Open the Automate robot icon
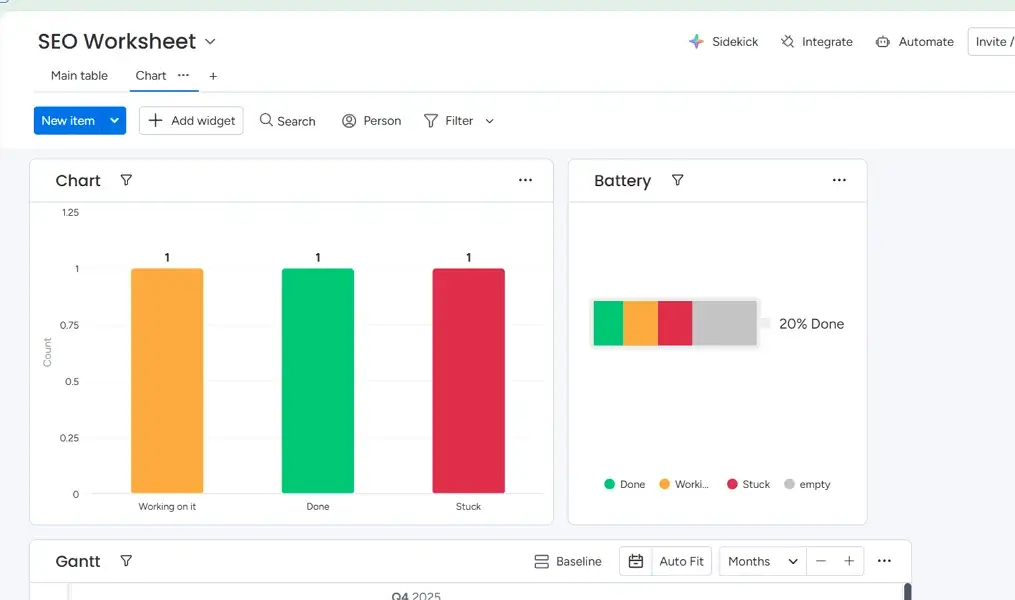The image size is (1015, 600). pos(882,42)
